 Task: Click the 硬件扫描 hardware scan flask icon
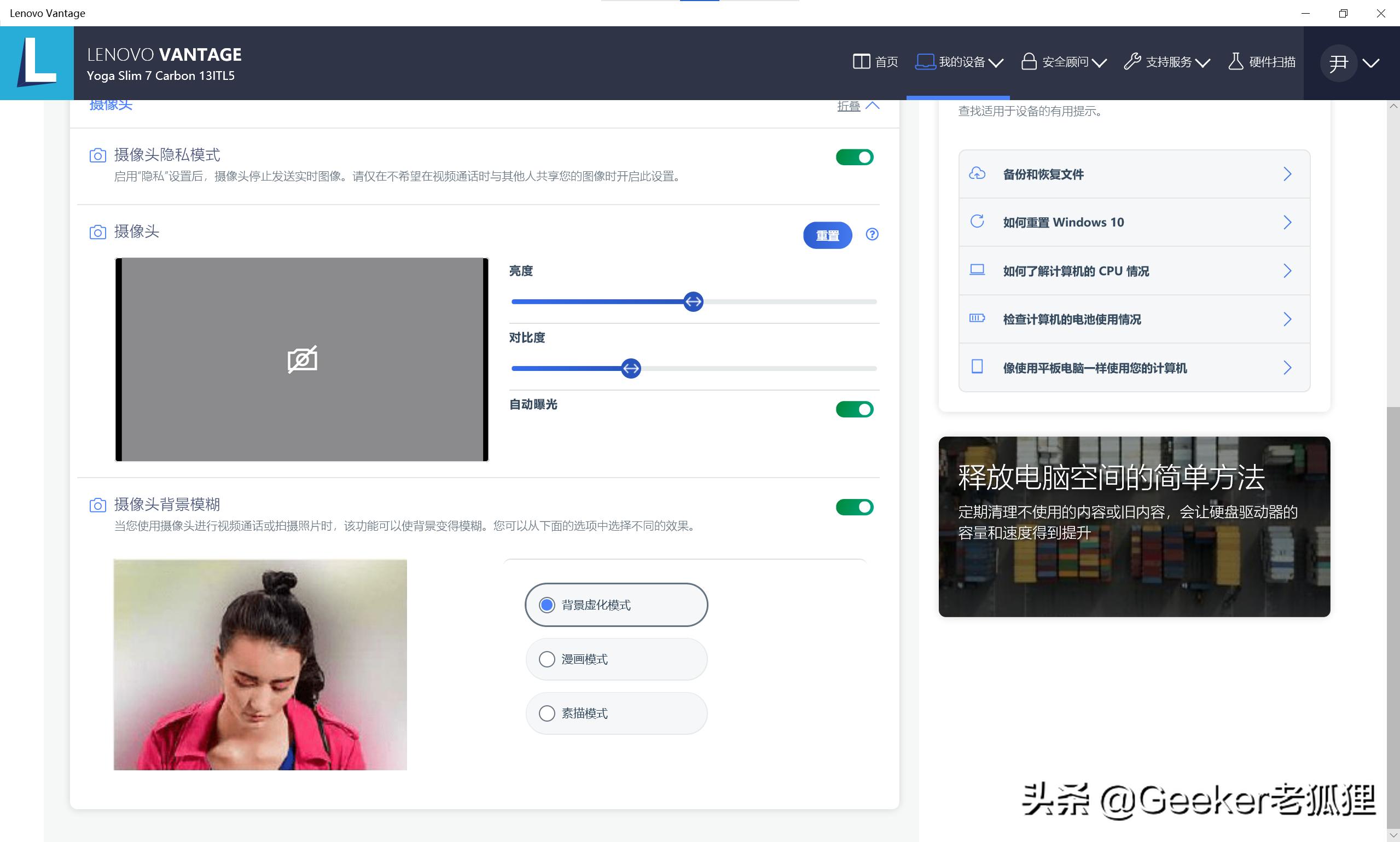pyautogui.click(x=1236, y=61)
